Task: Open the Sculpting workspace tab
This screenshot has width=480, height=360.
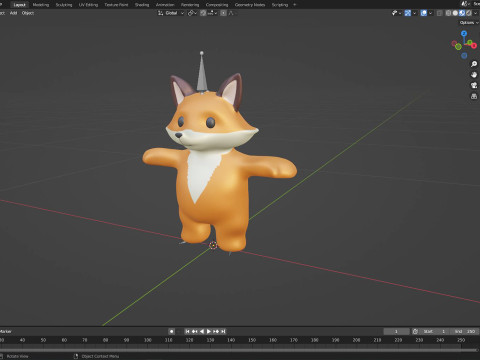Action: tap(64, 5)
